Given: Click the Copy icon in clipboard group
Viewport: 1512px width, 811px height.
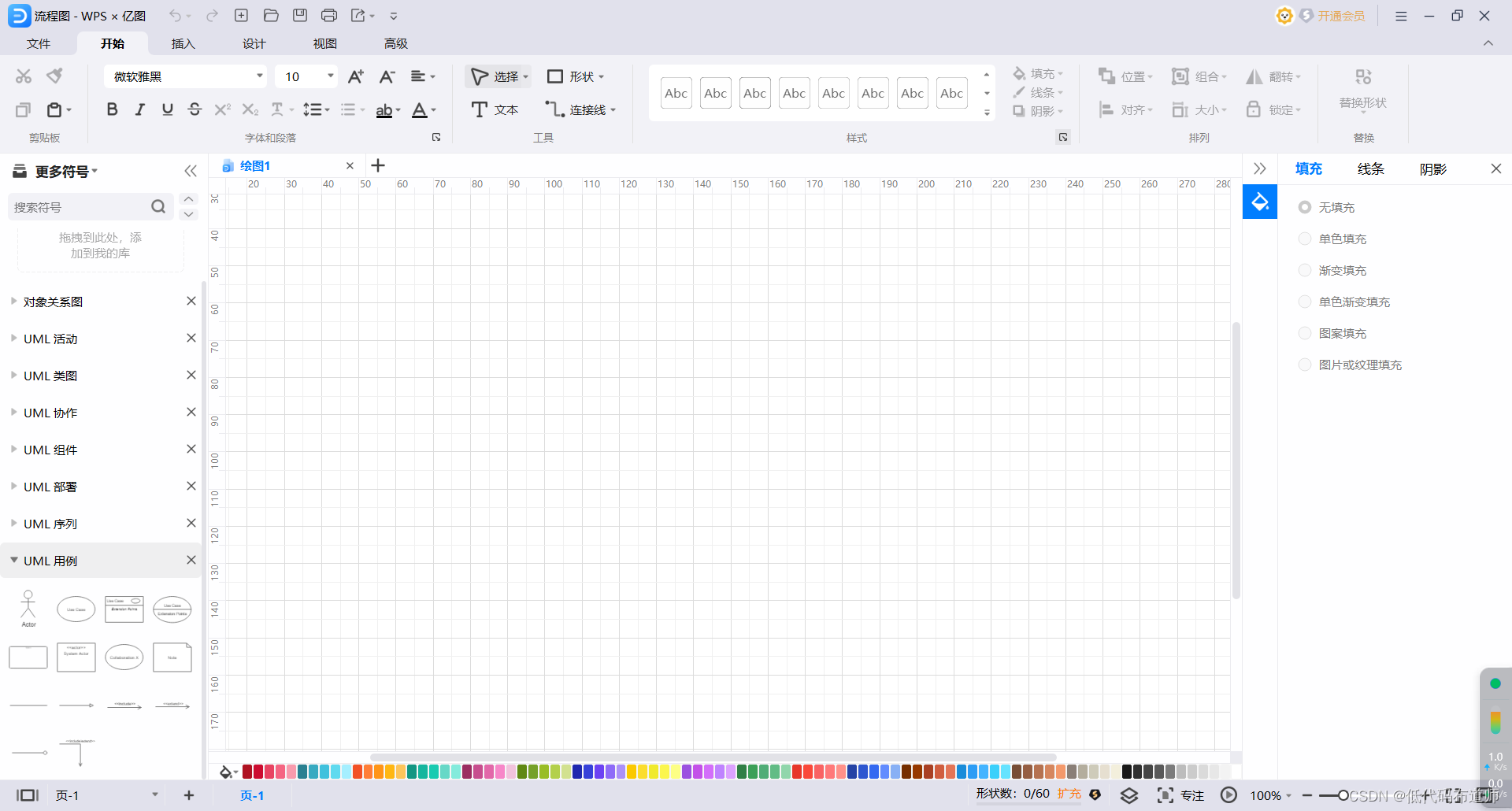Looking at the screenshot, I should click(23, 109).
